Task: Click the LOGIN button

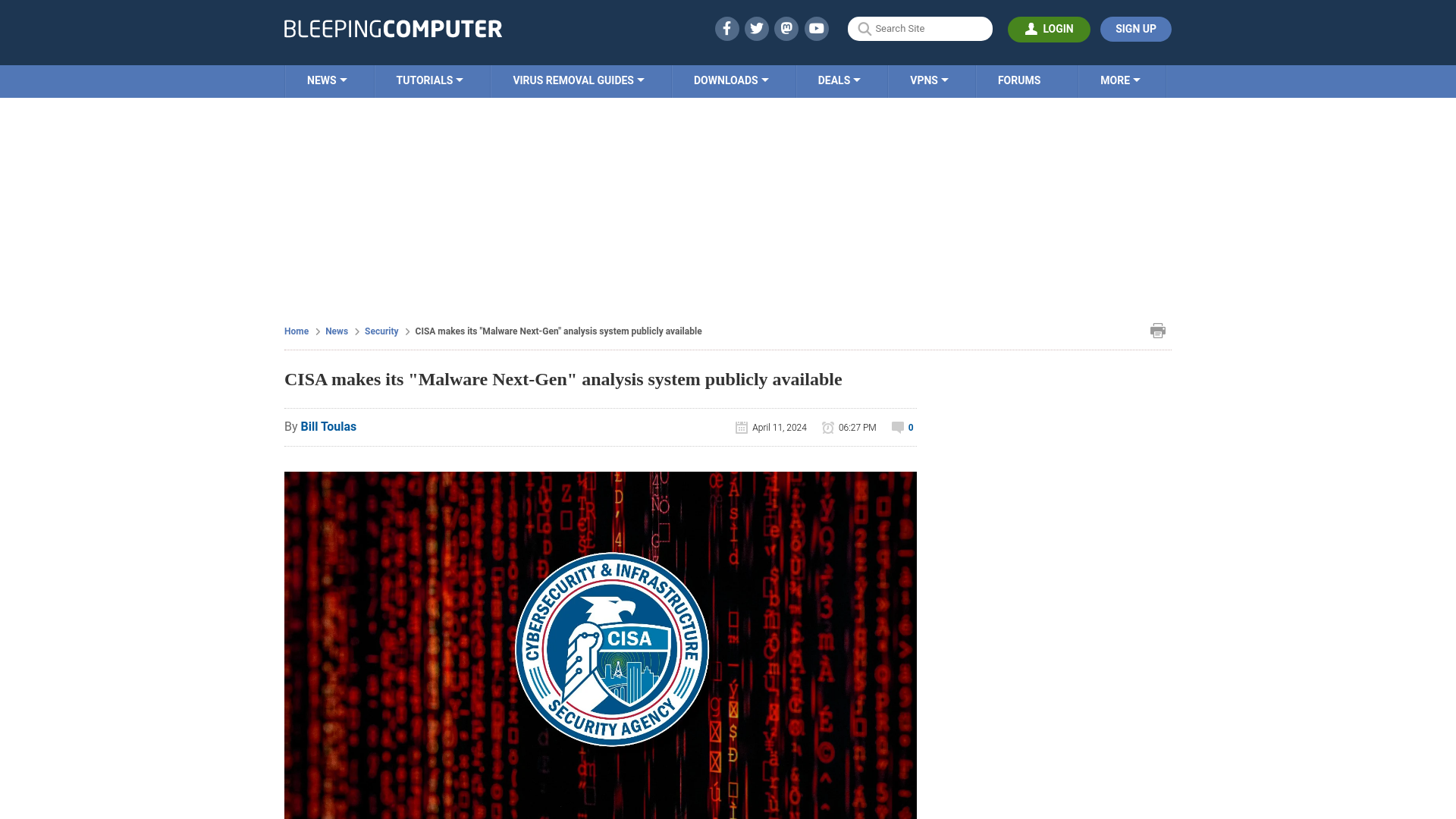Action: [x=1049, y=29]
